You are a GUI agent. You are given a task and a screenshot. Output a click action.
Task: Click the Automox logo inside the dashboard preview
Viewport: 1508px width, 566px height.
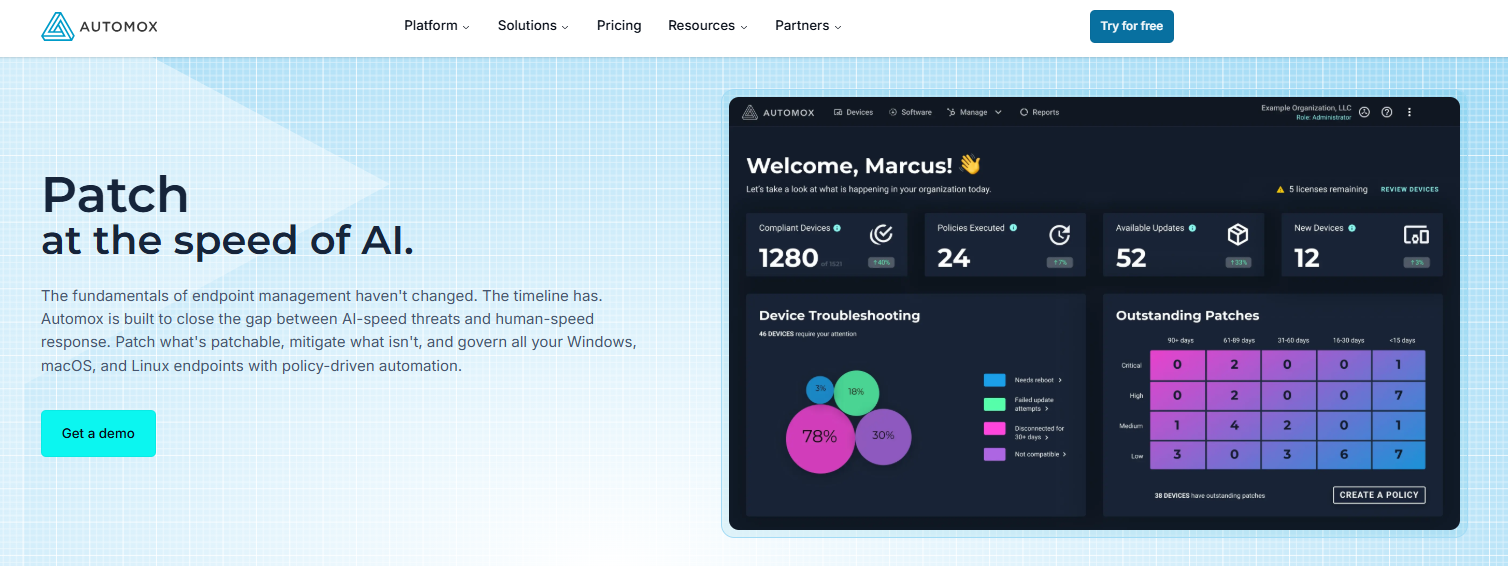point(779,112)
